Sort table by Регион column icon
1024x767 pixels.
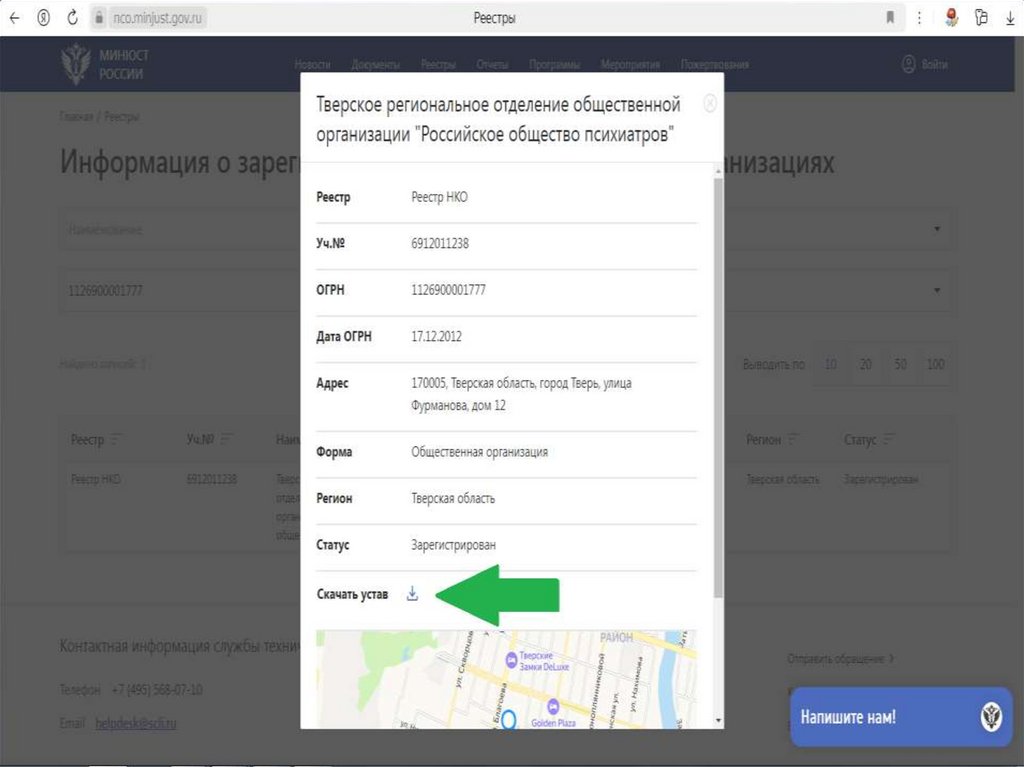pyautogui.click(x=793, y=439)
